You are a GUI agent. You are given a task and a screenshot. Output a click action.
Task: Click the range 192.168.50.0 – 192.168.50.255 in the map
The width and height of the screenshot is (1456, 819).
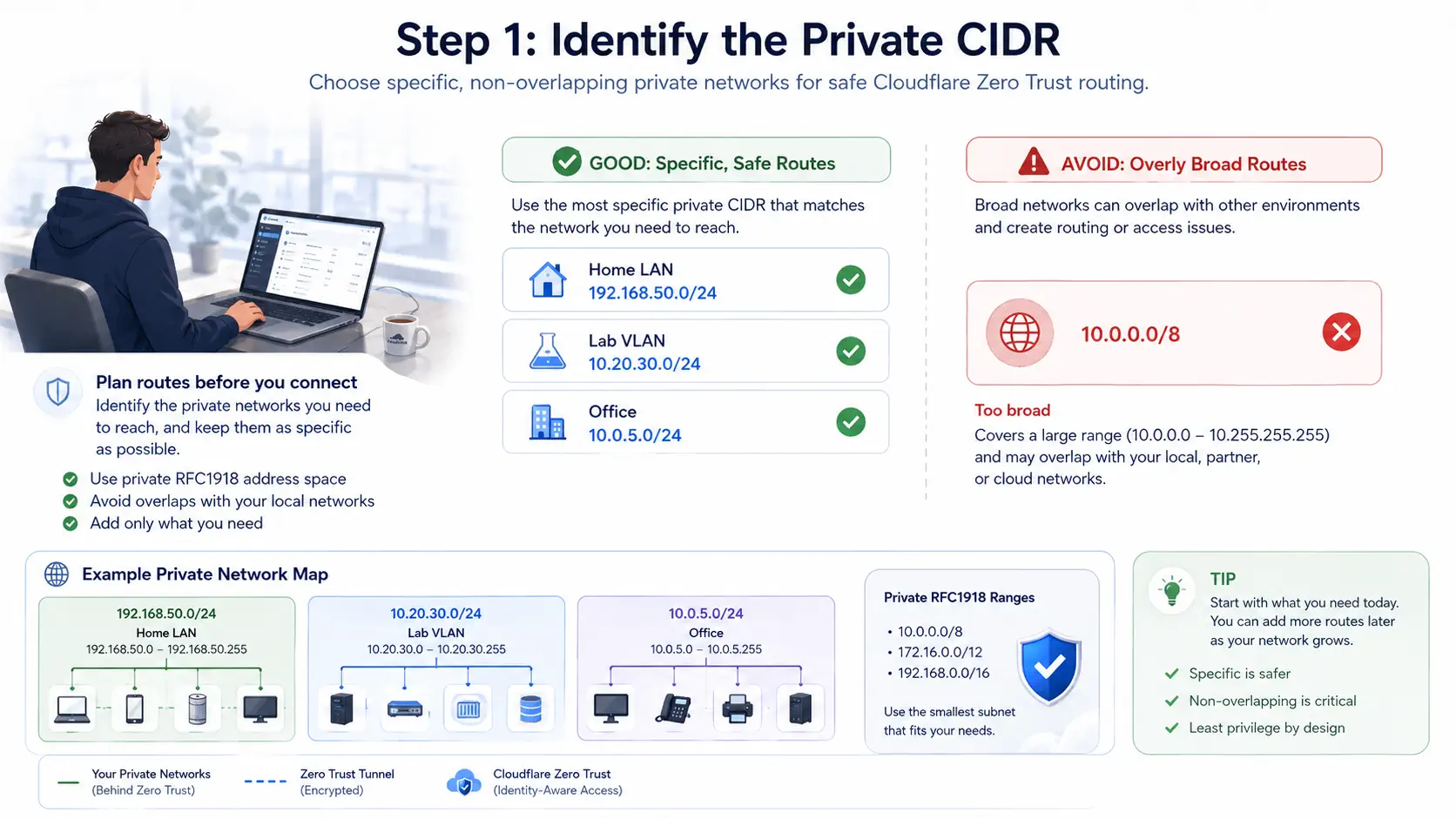point(166,649)
